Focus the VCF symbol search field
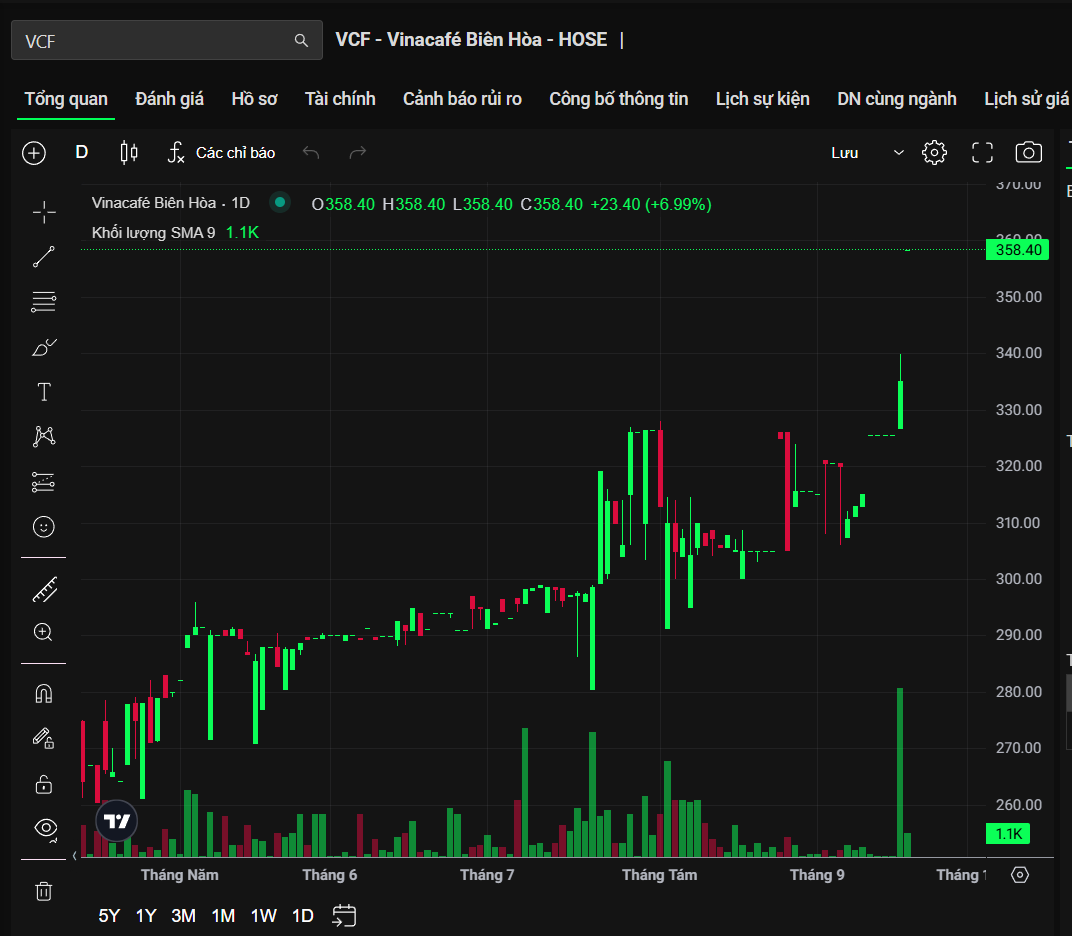 [166, 40]
